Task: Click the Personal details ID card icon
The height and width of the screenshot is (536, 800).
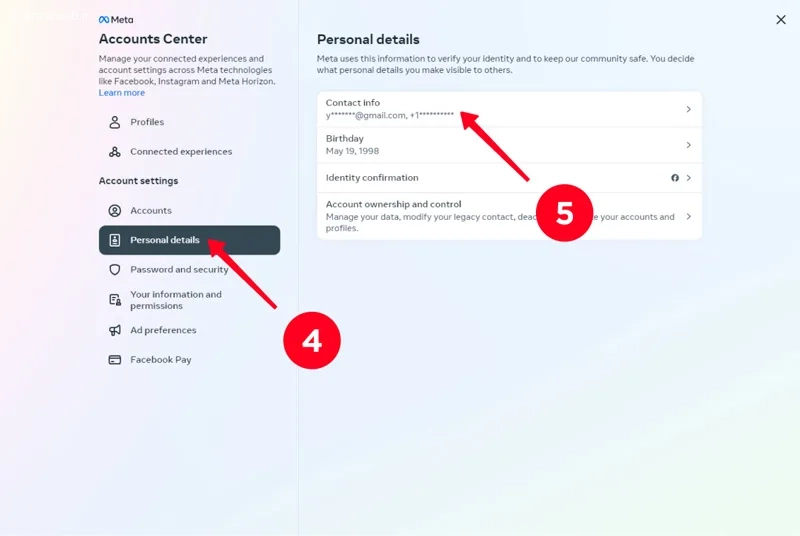Action: click(x=115, y=240)
